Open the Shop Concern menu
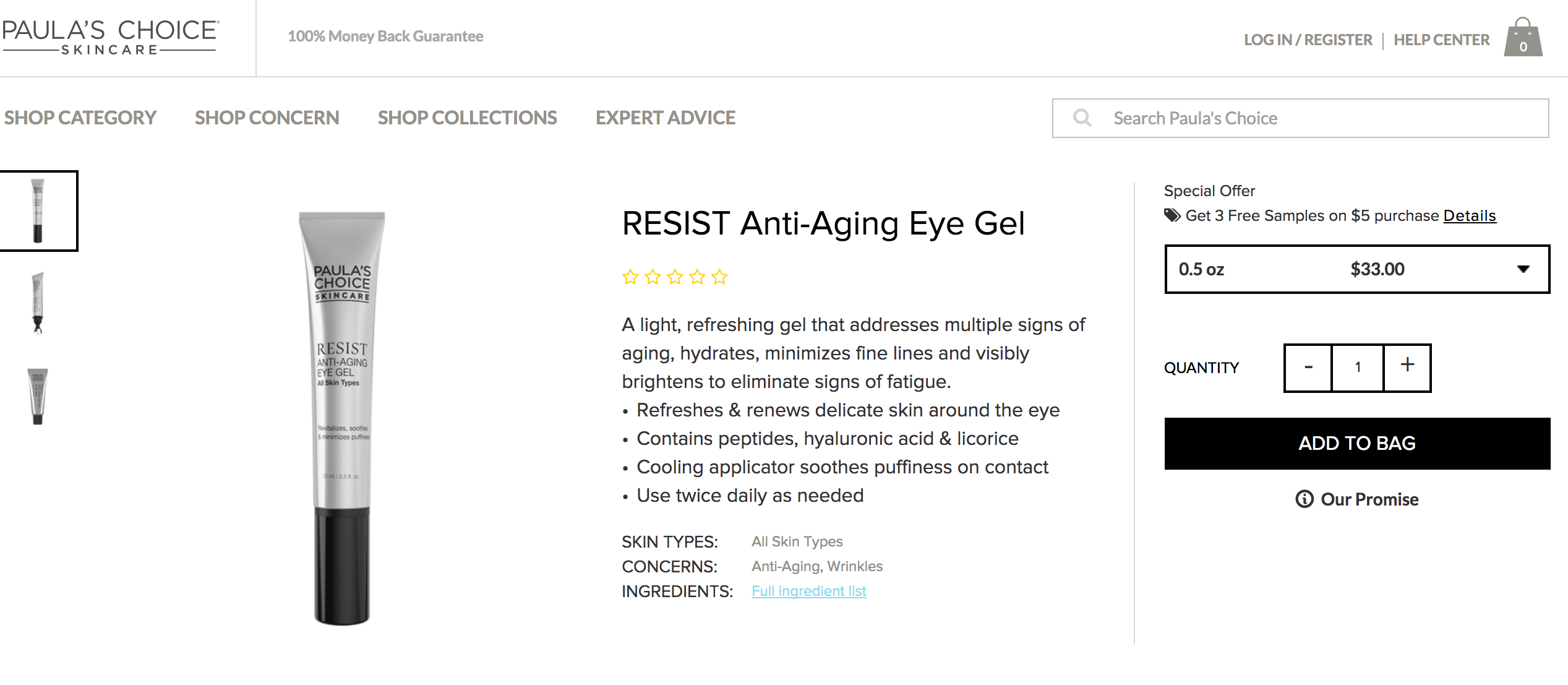 coord(267,118)
